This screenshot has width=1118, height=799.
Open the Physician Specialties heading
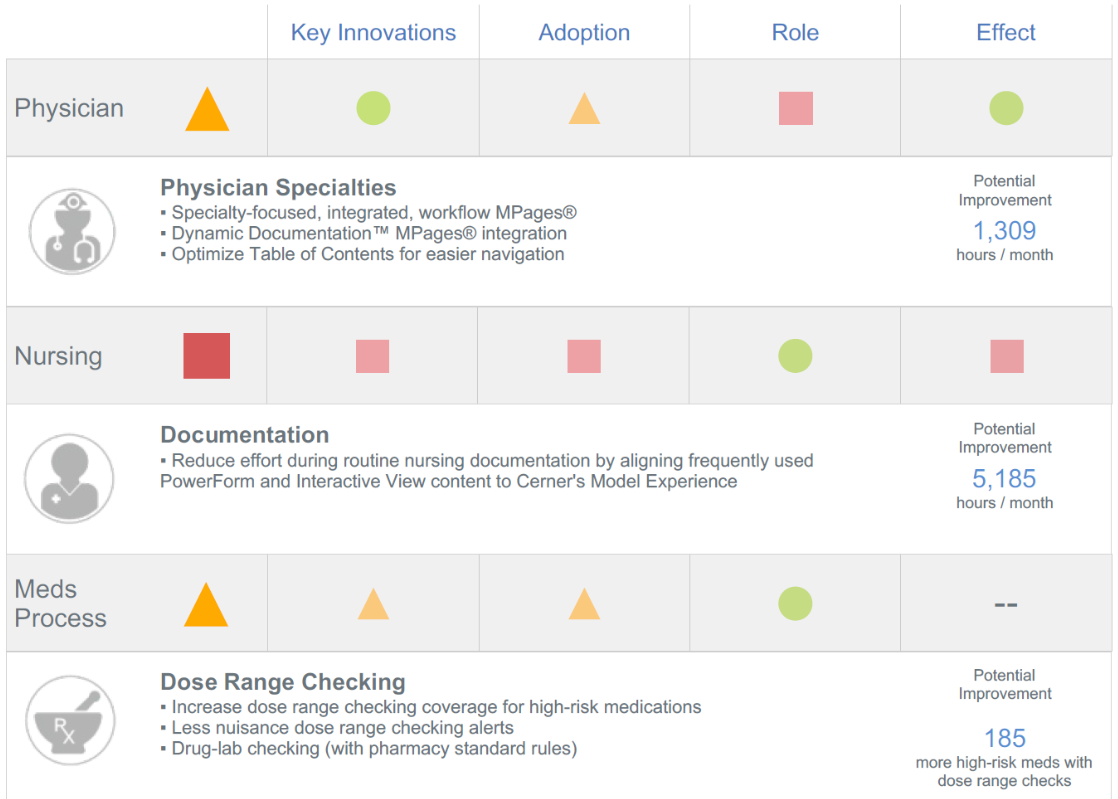click(278, 187)
